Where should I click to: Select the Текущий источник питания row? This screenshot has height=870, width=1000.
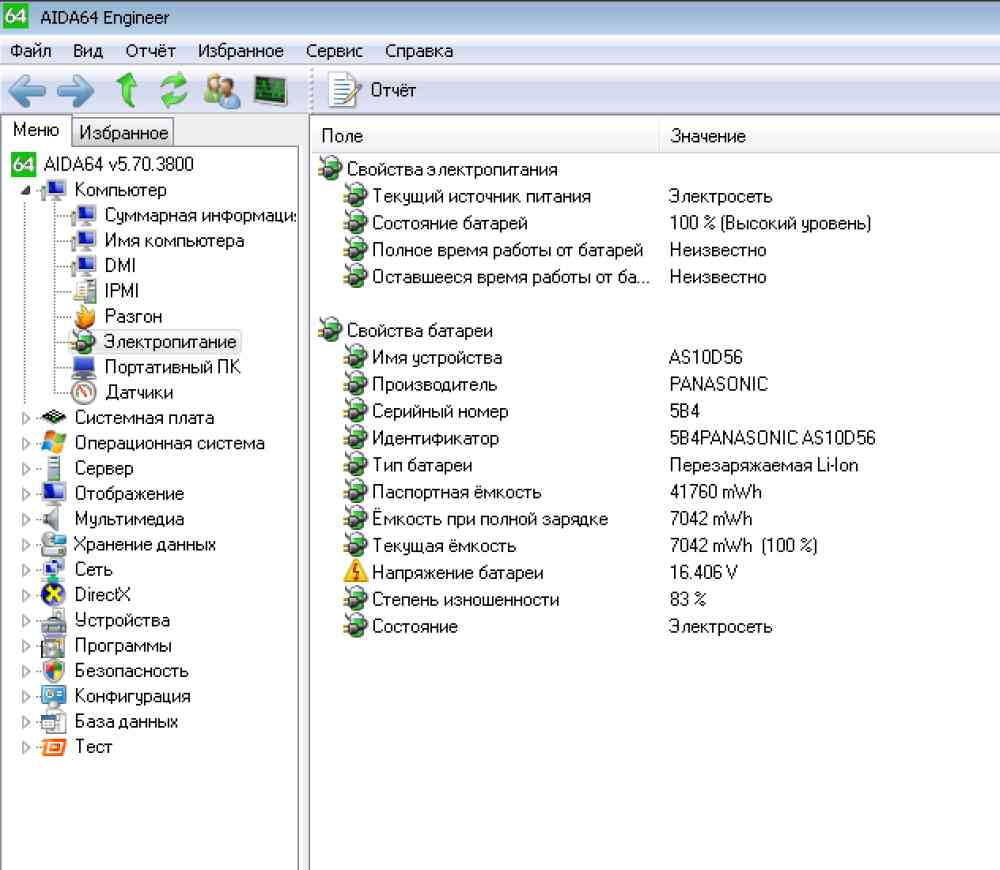tap(657, 196)
